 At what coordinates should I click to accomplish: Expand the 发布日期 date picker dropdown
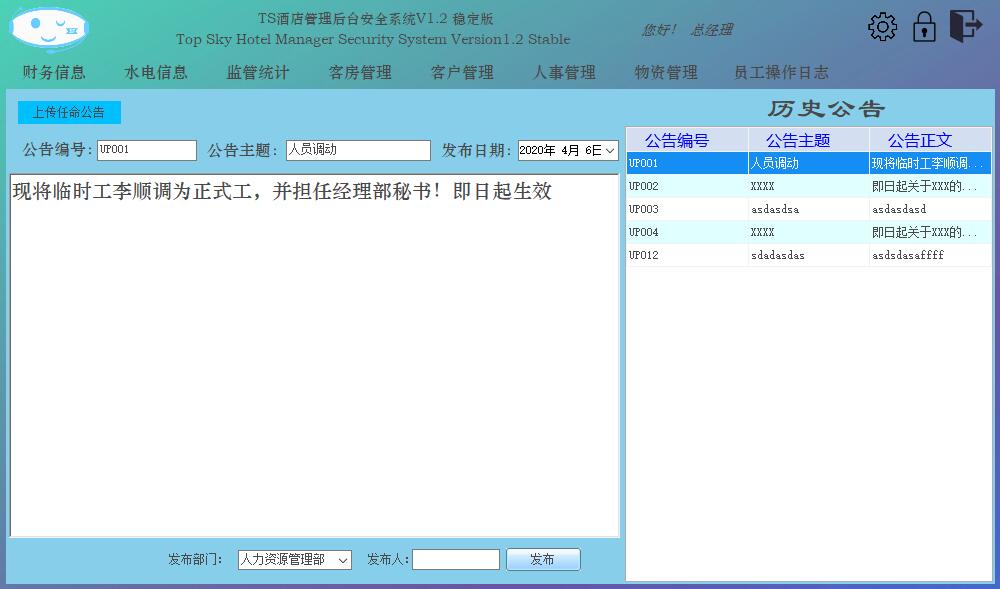(610, 151)
